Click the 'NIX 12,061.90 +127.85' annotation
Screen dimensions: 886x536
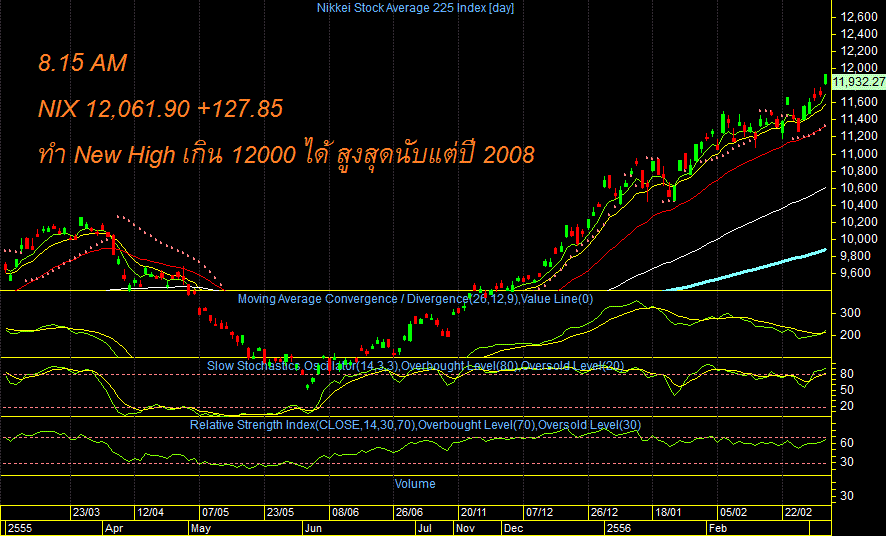160,108
